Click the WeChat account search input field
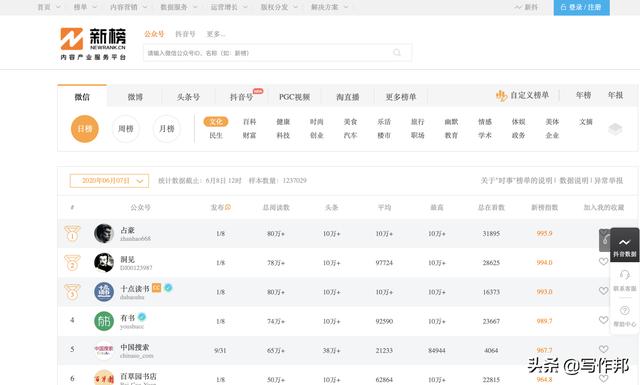640x385 pixels. pyautogui.click(x=277, y=53)
